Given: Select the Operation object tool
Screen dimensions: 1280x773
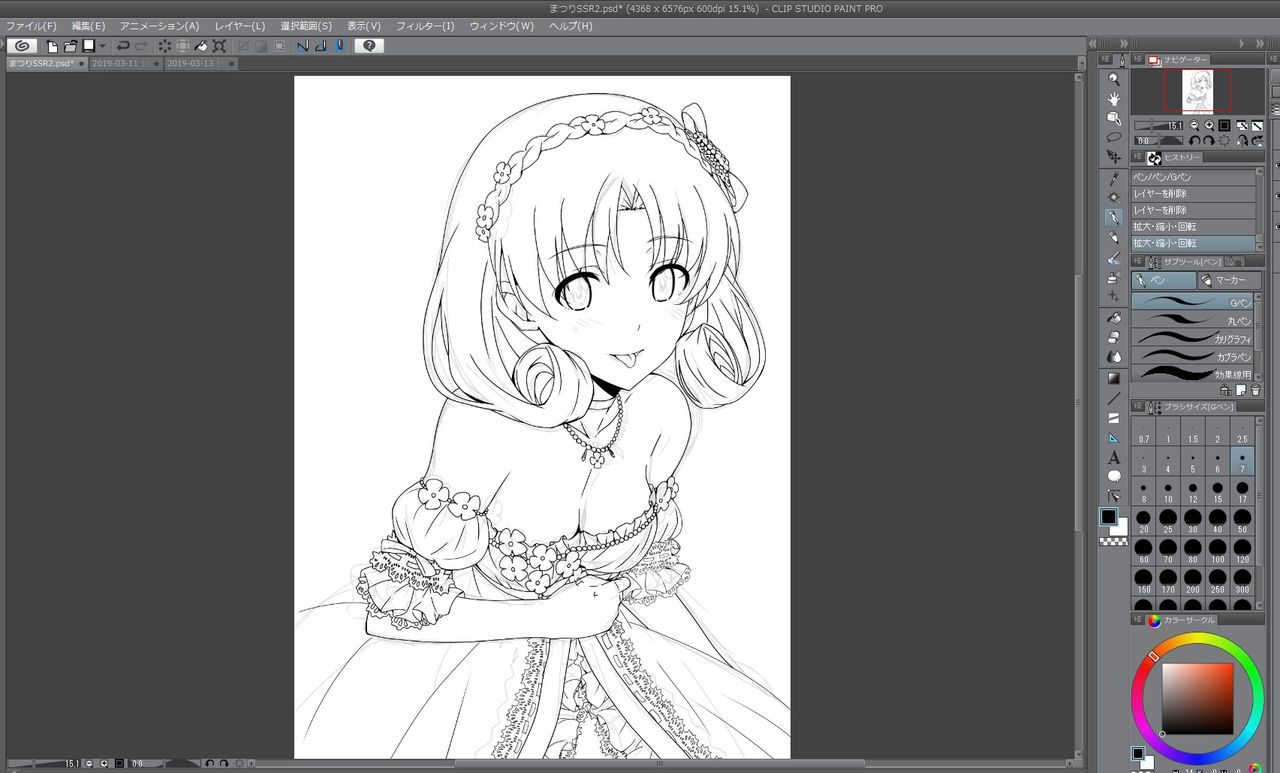Looking at the screenshot, I should [x=1114, y=118].
